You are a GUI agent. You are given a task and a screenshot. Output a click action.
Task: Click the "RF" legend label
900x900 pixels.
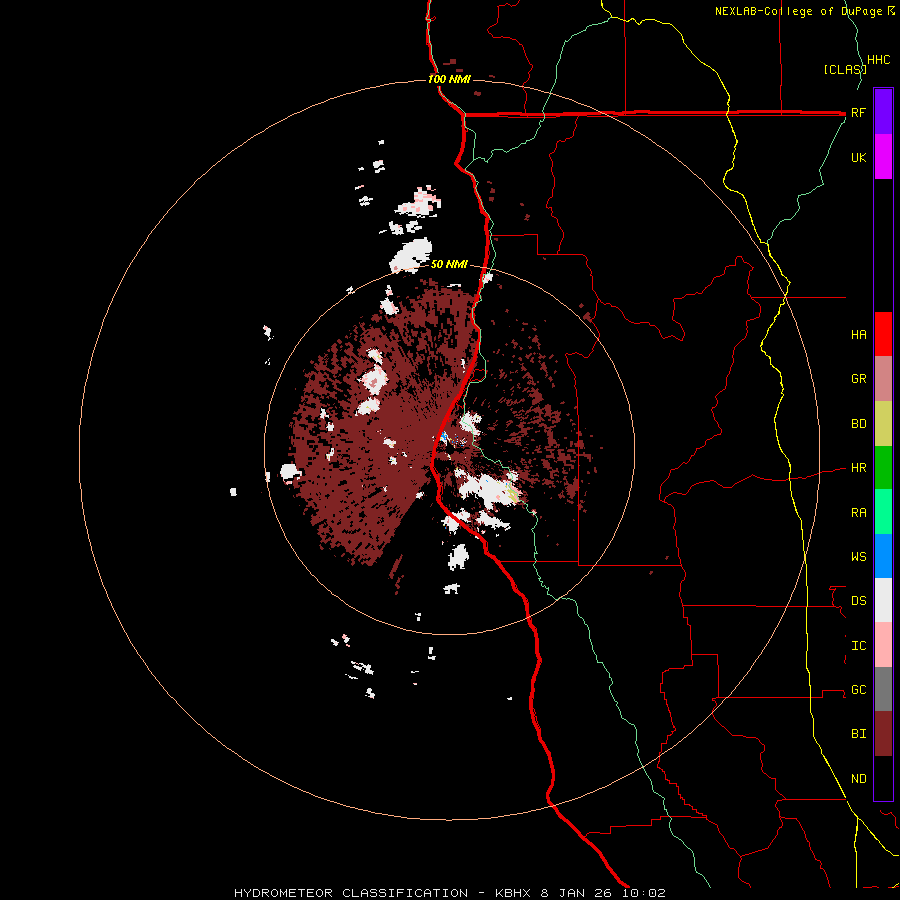tap(858, 113)
